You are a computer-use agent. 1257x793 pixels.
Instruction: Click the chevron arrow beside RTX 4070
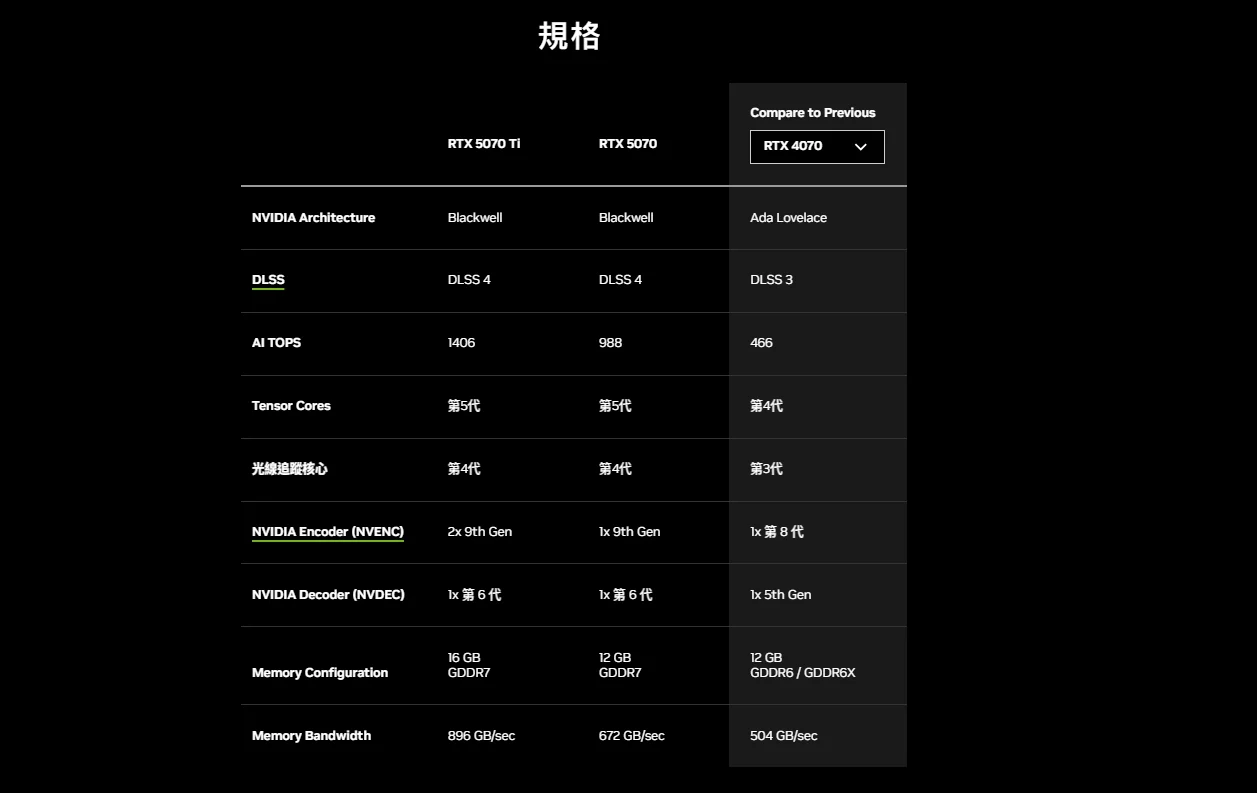click(x=860, y=147)
